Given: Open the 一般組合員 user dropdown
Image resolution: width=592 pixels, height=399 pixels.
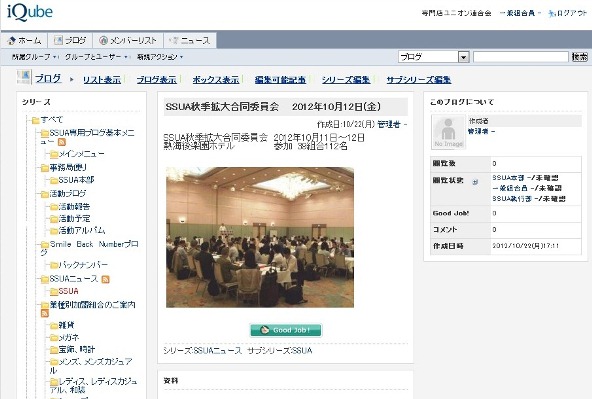Looking at the screenshot, I should 521,13.
